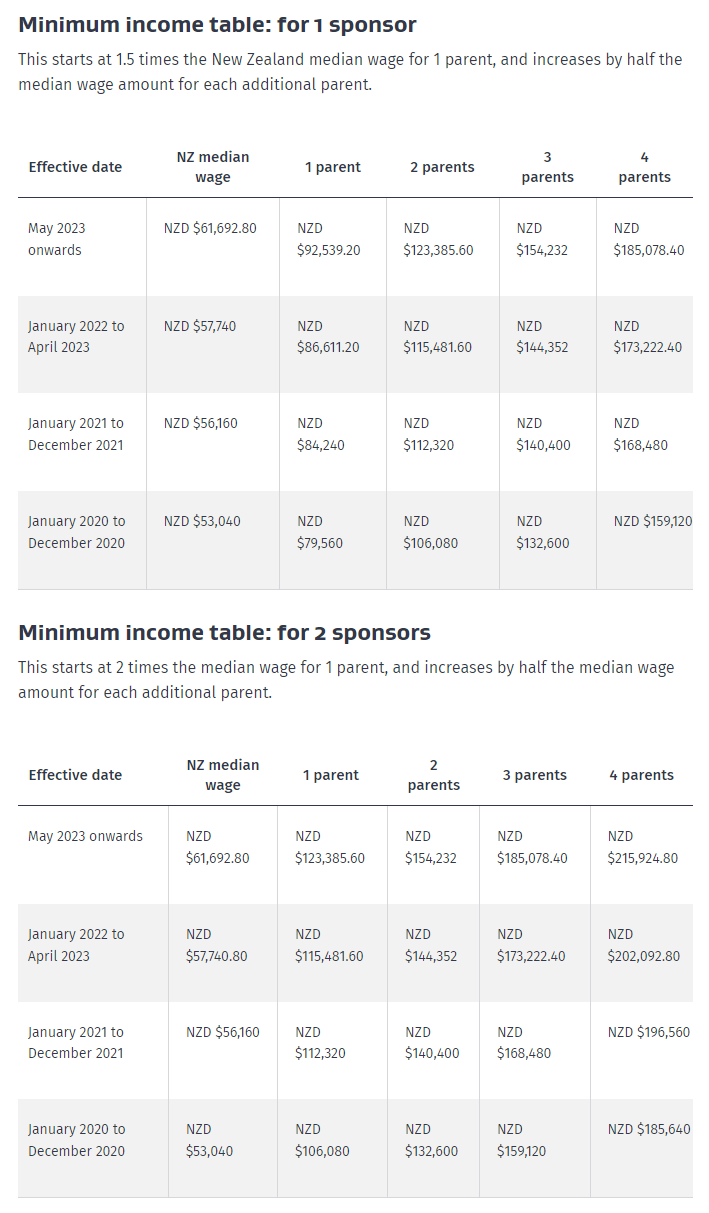Select the NZD $215,924.80 cell
This screenshot has height=1213, width=709.
[642, 847]
